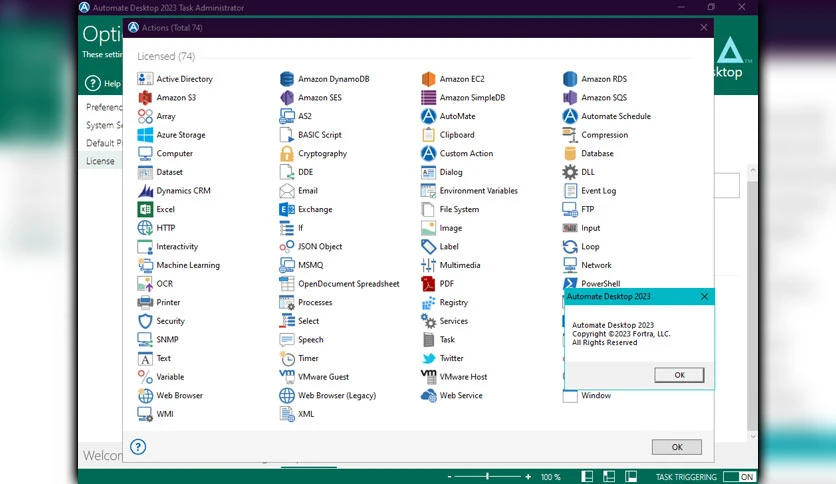
Task: Click OK in the Automate Desktop 2023 popup
Action: pyautogui.click(x=679, y=375)
